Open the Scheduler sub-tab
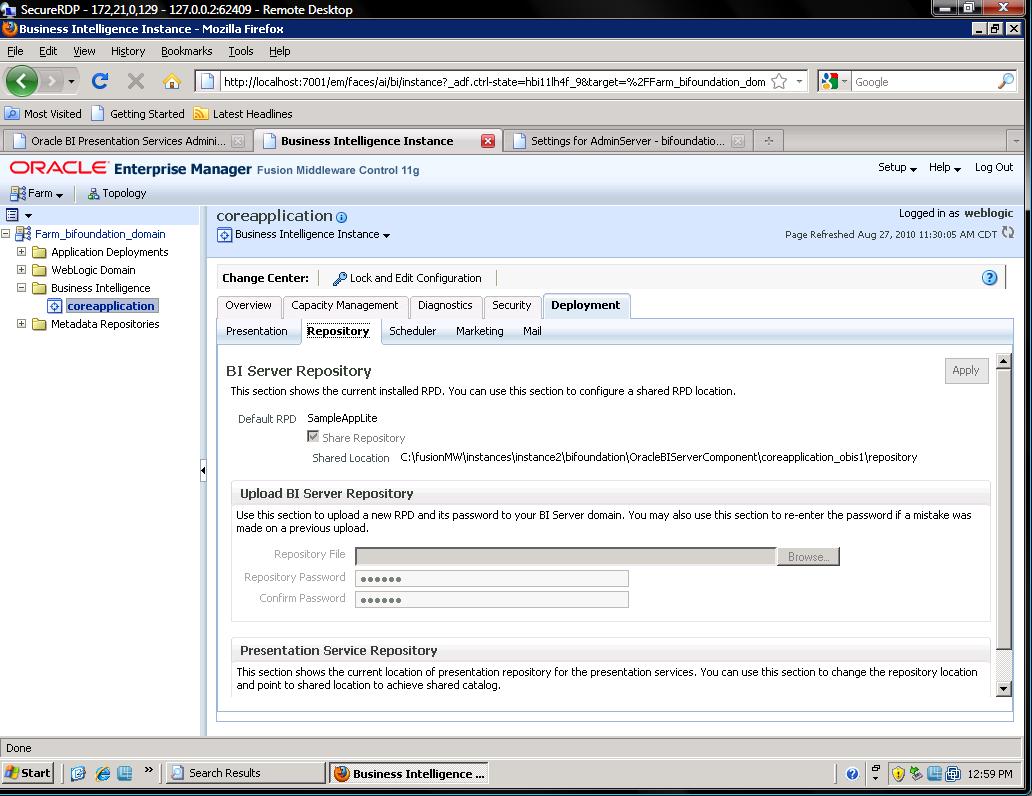 pyautogui.click(x=412, y=331)
